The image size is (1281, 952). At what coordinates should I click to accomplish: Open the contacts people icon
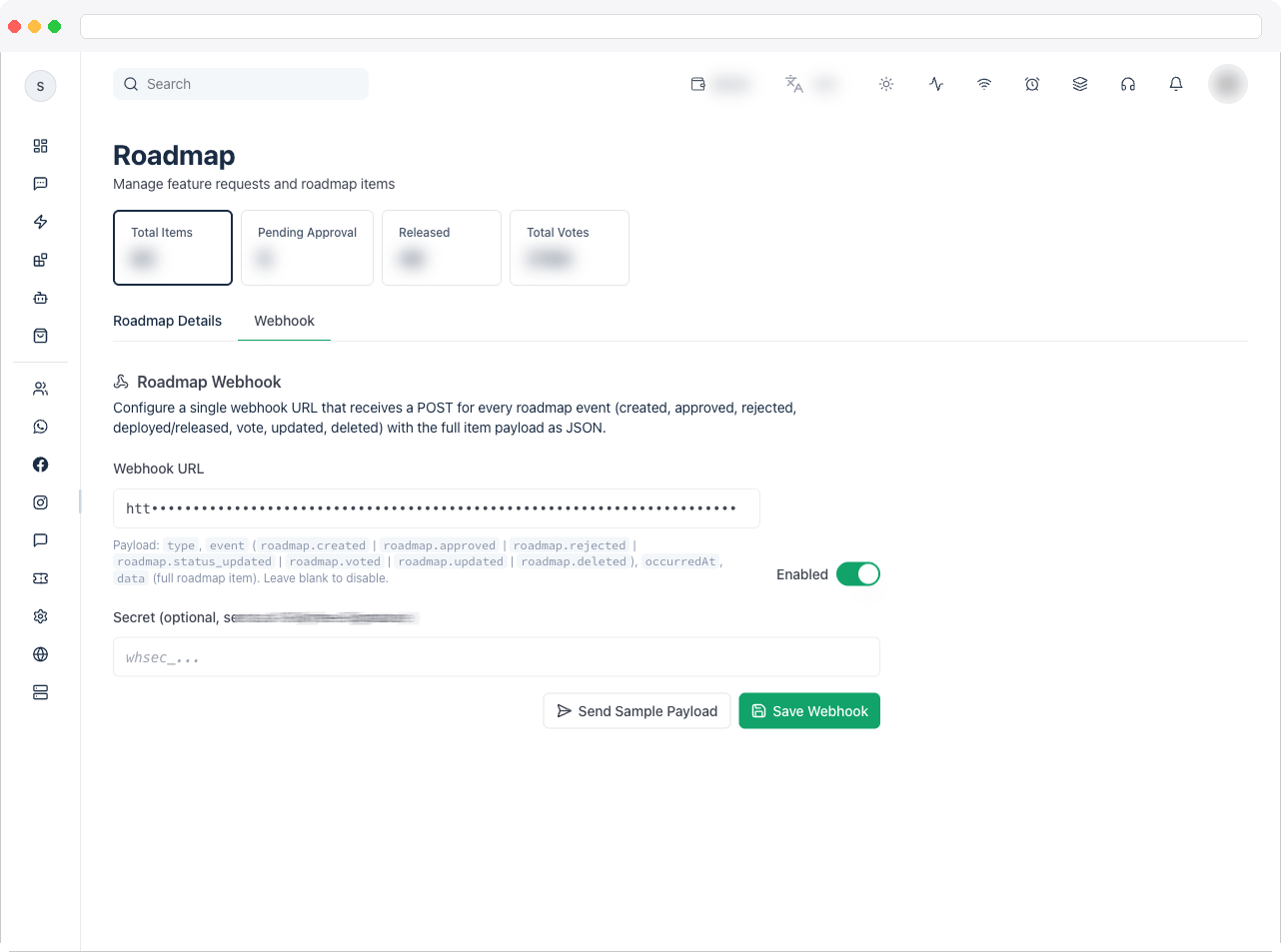tap(40, 389)
